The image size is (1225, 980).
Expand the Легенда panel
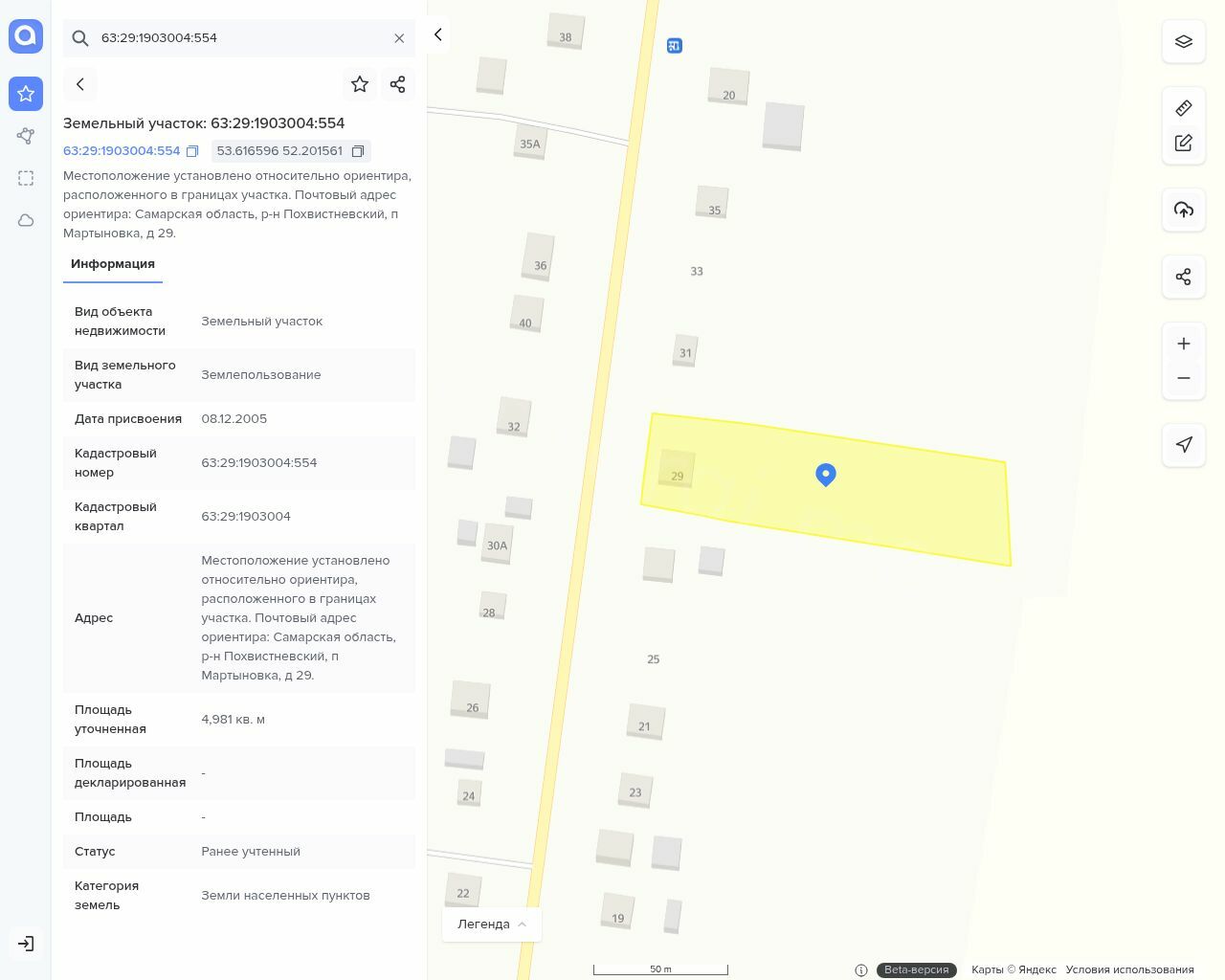pyautogui.click(x=492, y=924)
